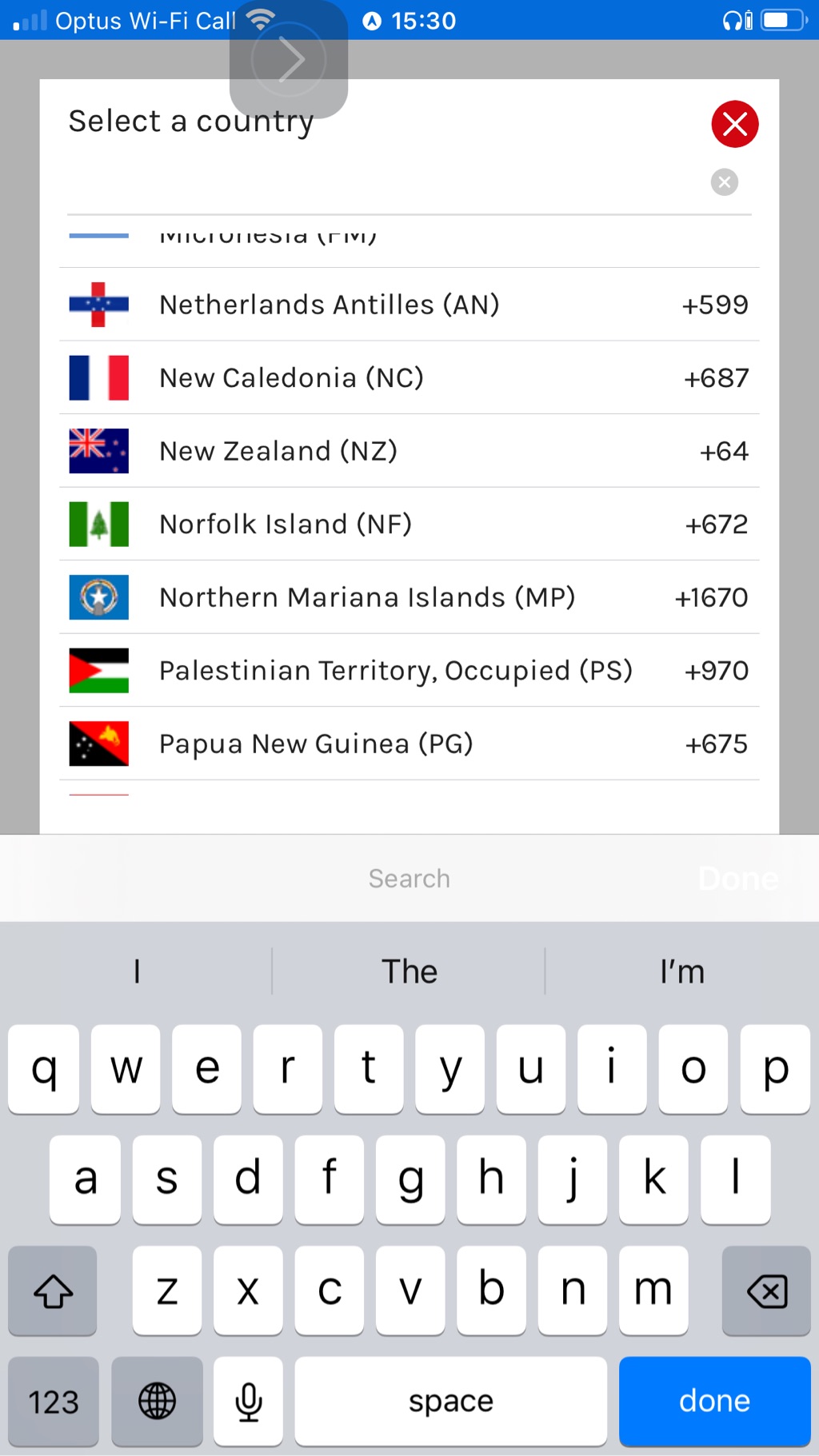
Task: Switch keyboard language with globe key
Action: [x=157, y=1401]
